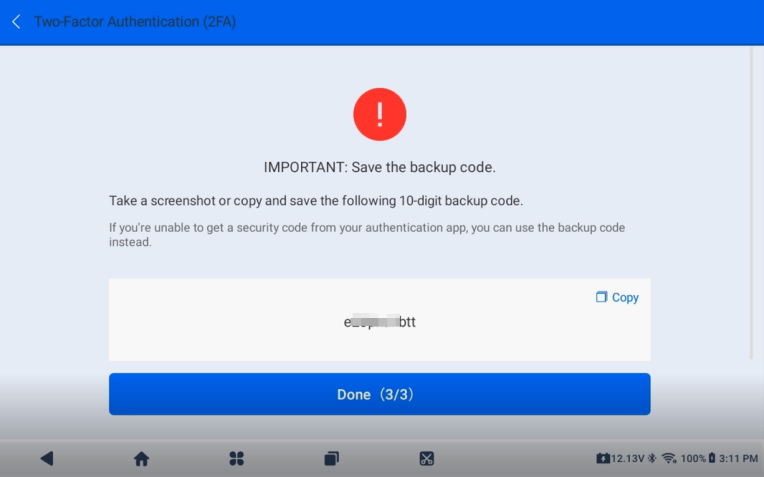Go to the home screen
The image size is (764, 477).
141,458
